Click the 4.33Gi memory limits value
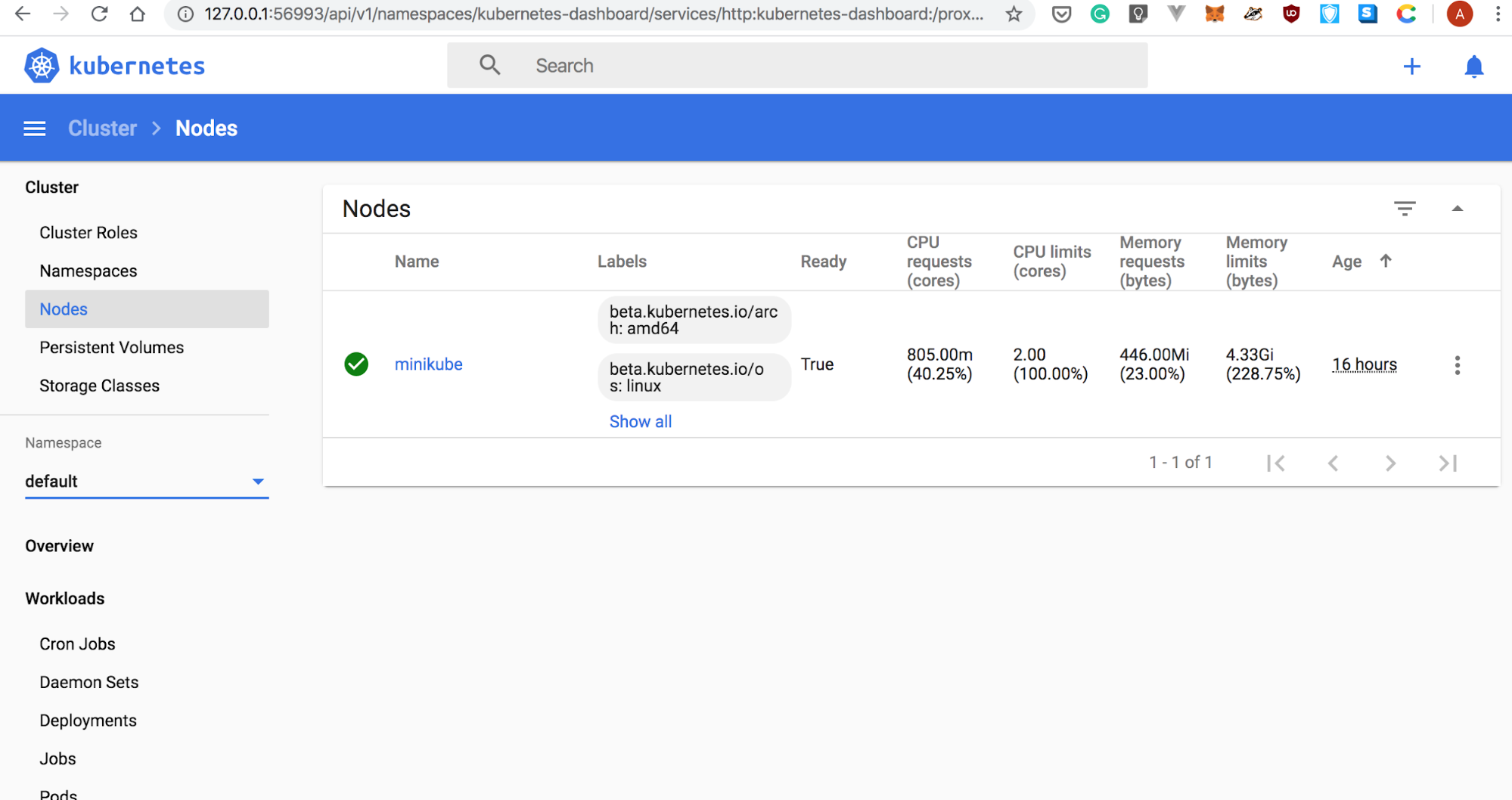Image resolution: width=1512 pixels, height=800 pixels. tap(1263, 364)
